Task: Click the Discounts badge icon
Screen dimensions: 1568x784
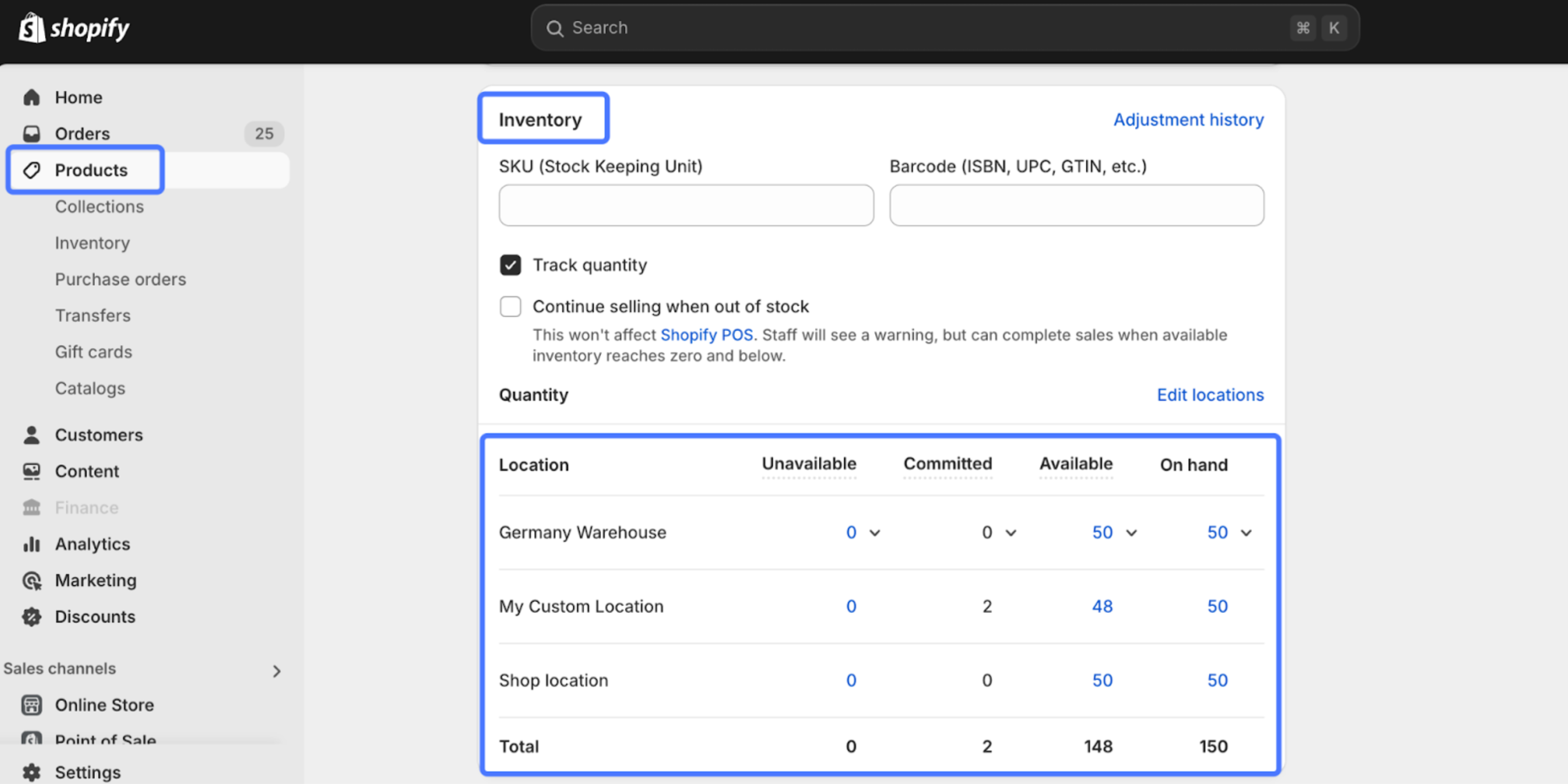Action: pos(31,617)
